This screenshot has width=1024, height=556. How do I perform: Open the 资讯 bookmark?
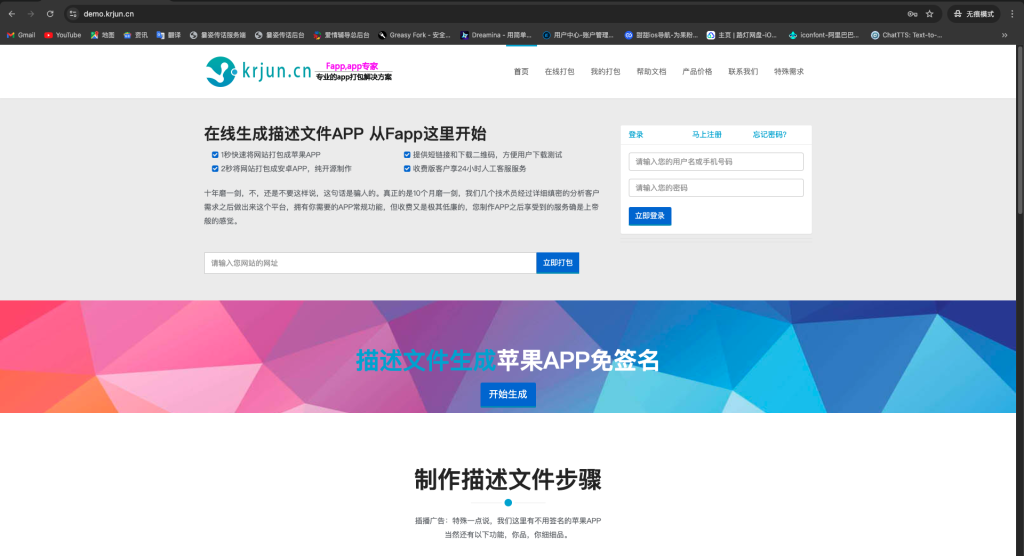click(136, 35)
